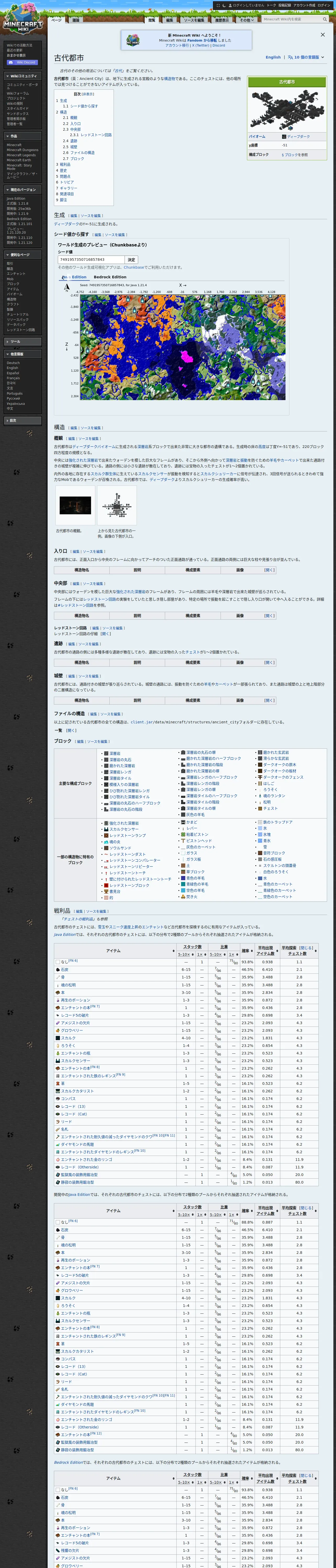The image size is (336, 1568).
Task: Expand the 入り口 structure table with 開く
Action: point(269,570)
